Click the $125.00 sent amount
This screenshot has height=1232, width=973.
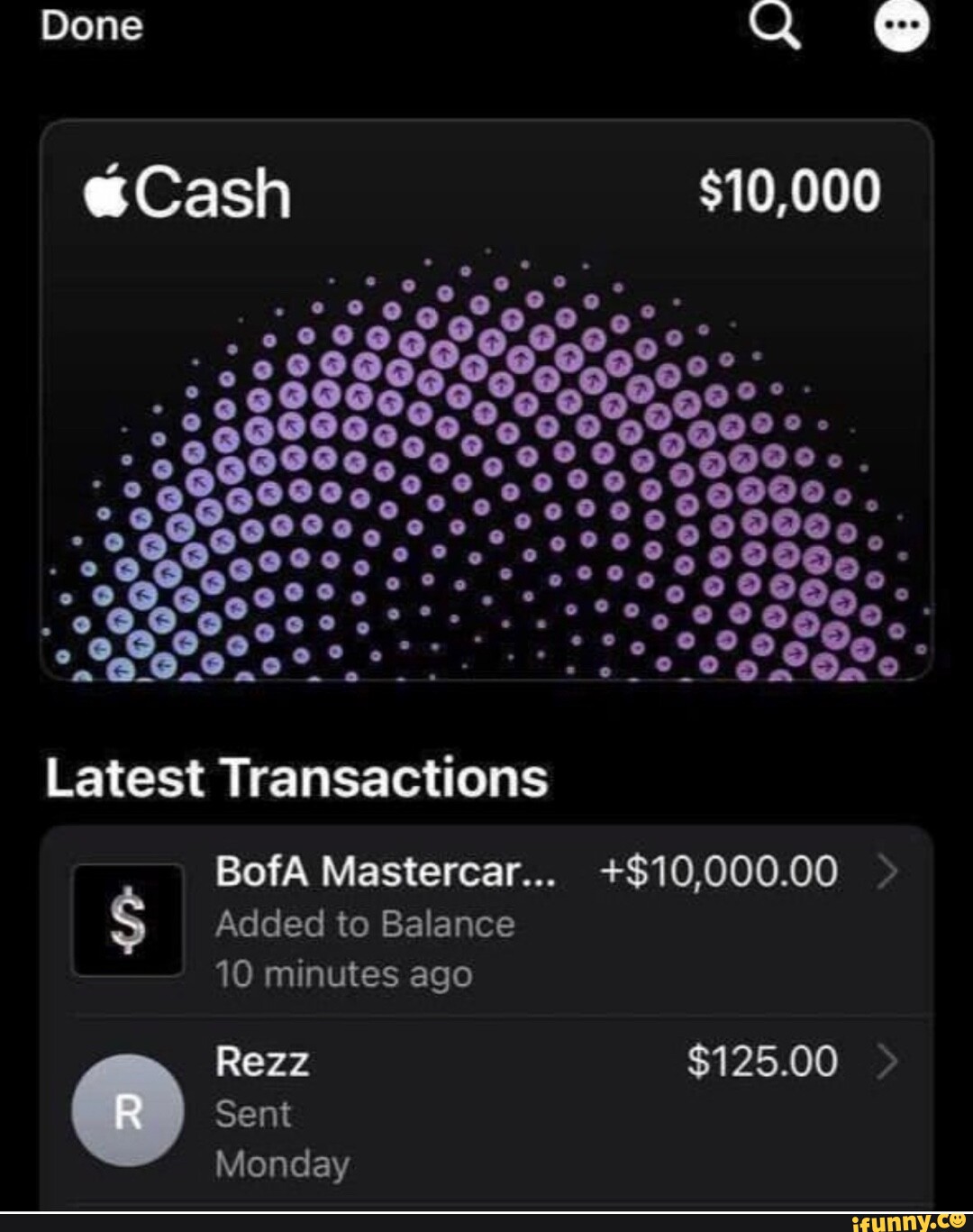coord(762,1062)
